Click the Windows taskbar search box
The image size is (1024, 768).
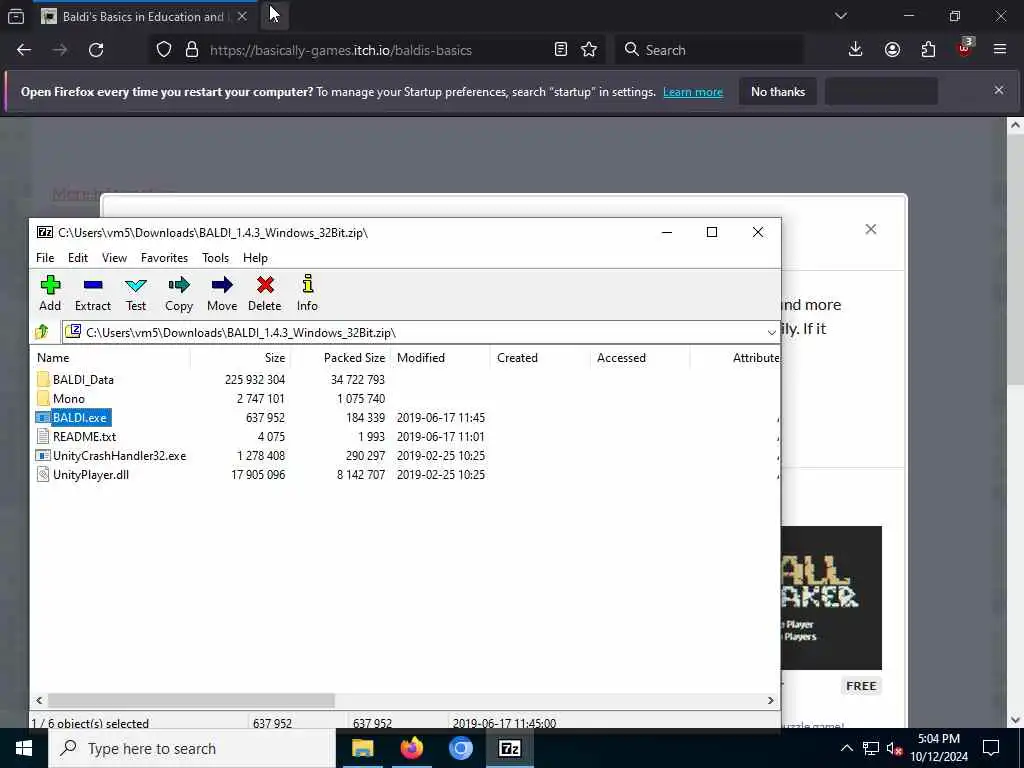[x=191, y=748]
